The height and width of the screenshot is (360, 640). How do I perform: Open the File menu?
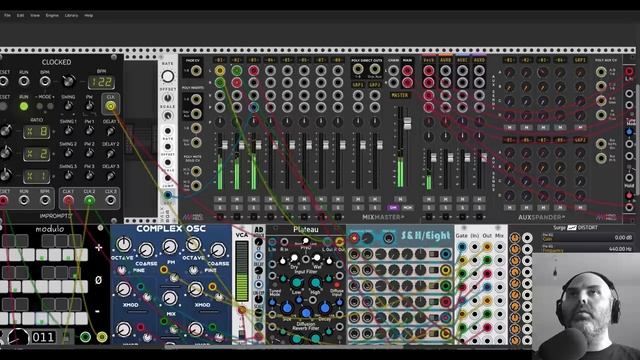point(7,15)
